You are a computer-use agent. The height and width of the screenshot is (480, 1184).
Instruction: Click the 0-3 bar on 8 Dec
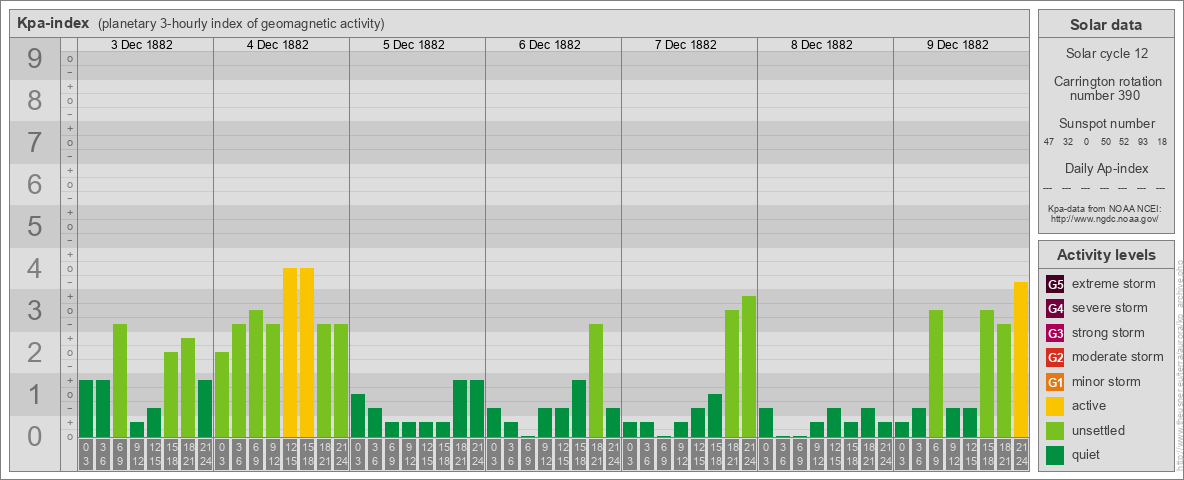(x=766, y=423)
